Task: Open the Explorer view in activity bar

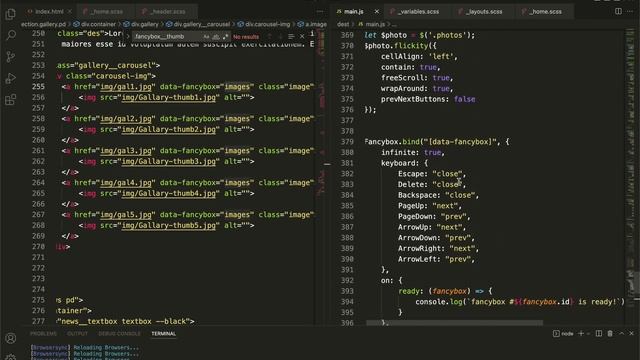Action: [x=11, y=14]
